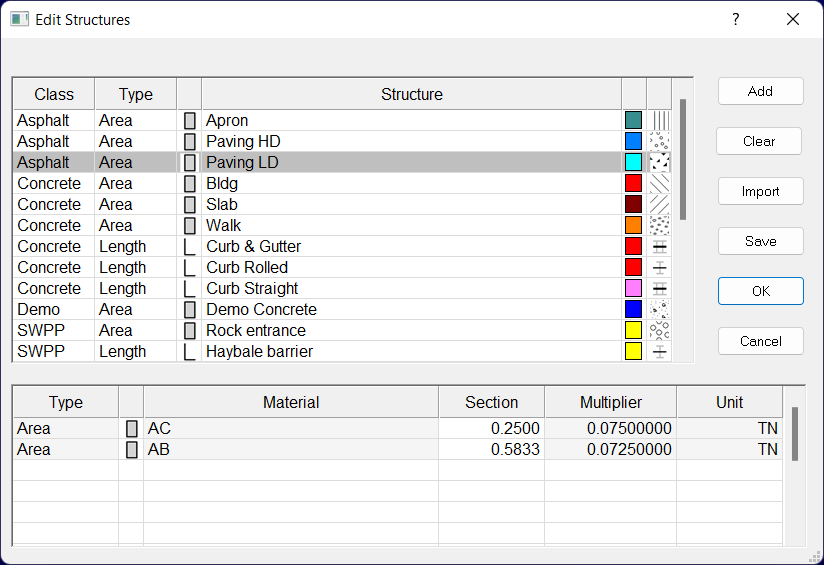824x565 pixels.
Task: Click the pattern icon for Paving HD
Action: pyautogui.click(x=659, y=142)
